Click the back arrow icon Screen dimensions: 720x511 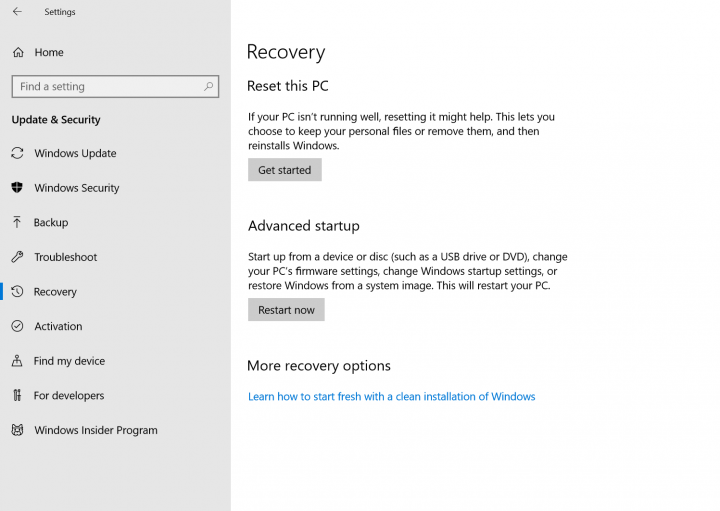(17, 11)
